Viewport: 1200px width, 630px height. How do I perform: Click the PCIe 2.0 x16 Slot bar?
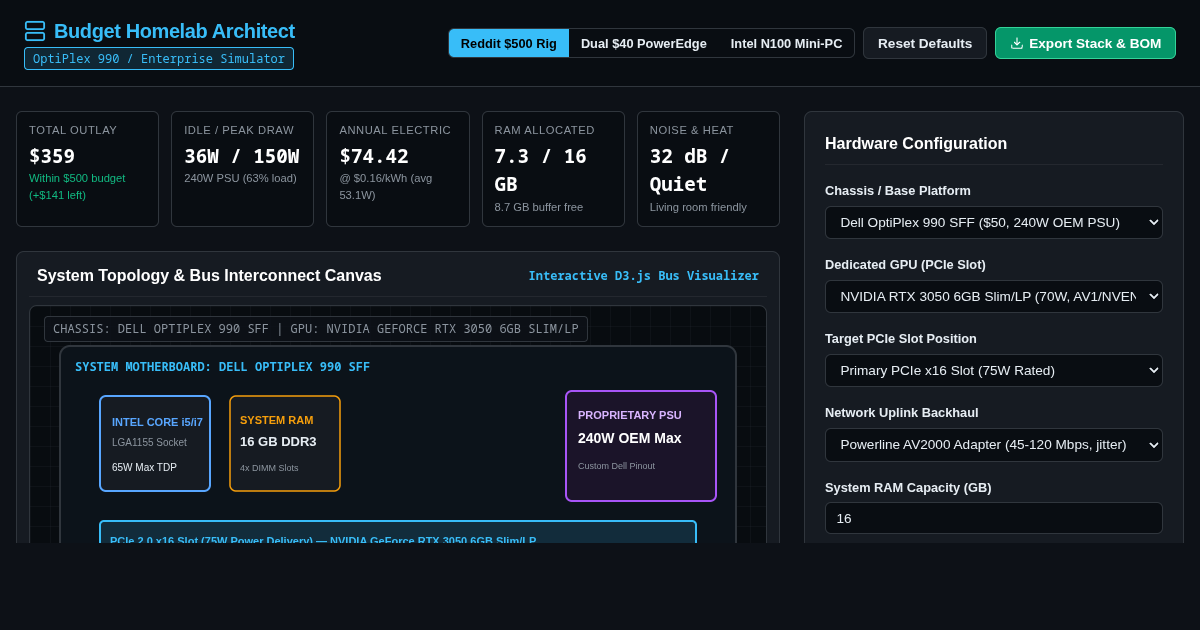[398, 532]
